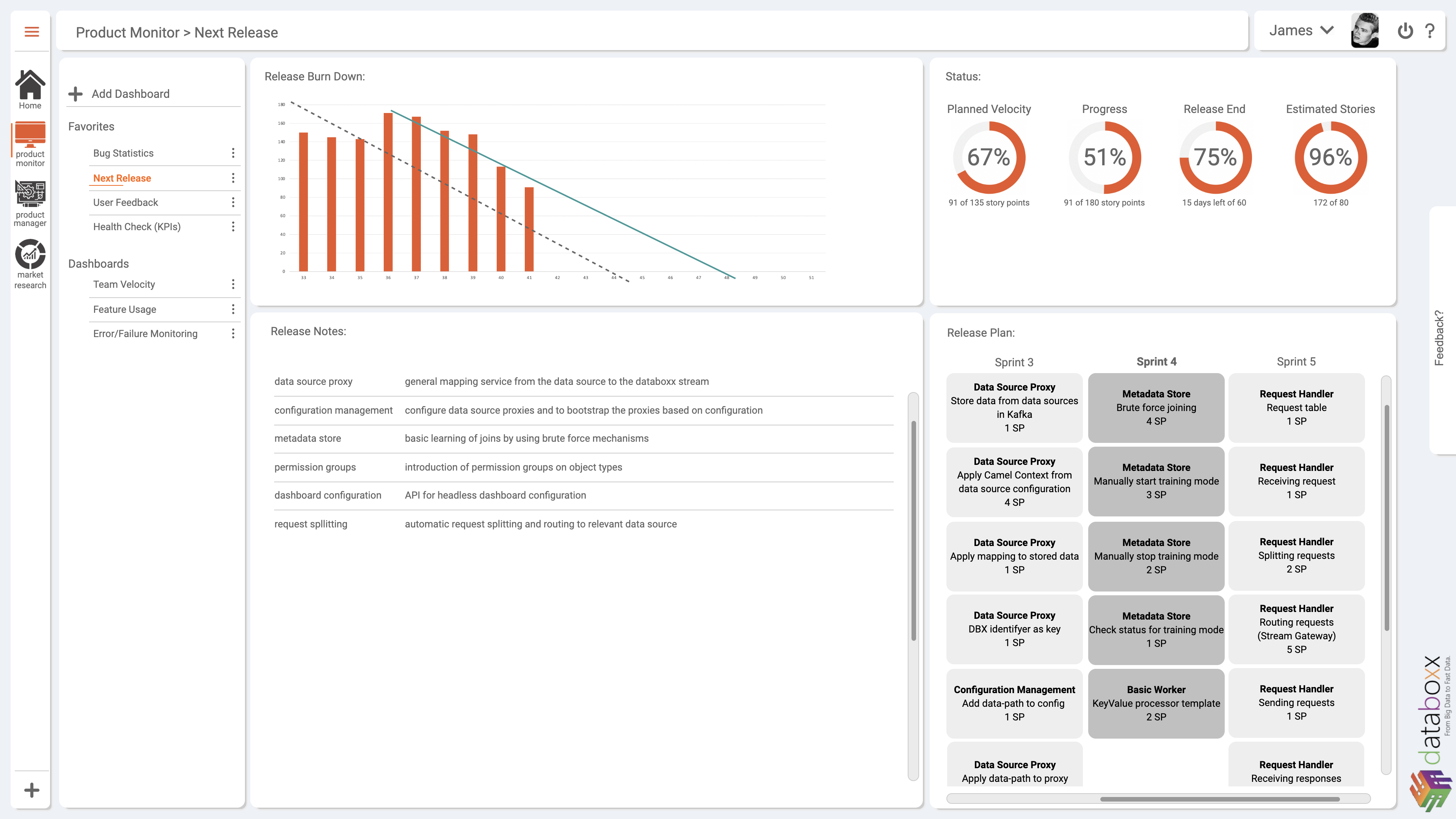Click the plus icon next to Add Dashboard
1456x819 pixels.
point(75,93)
